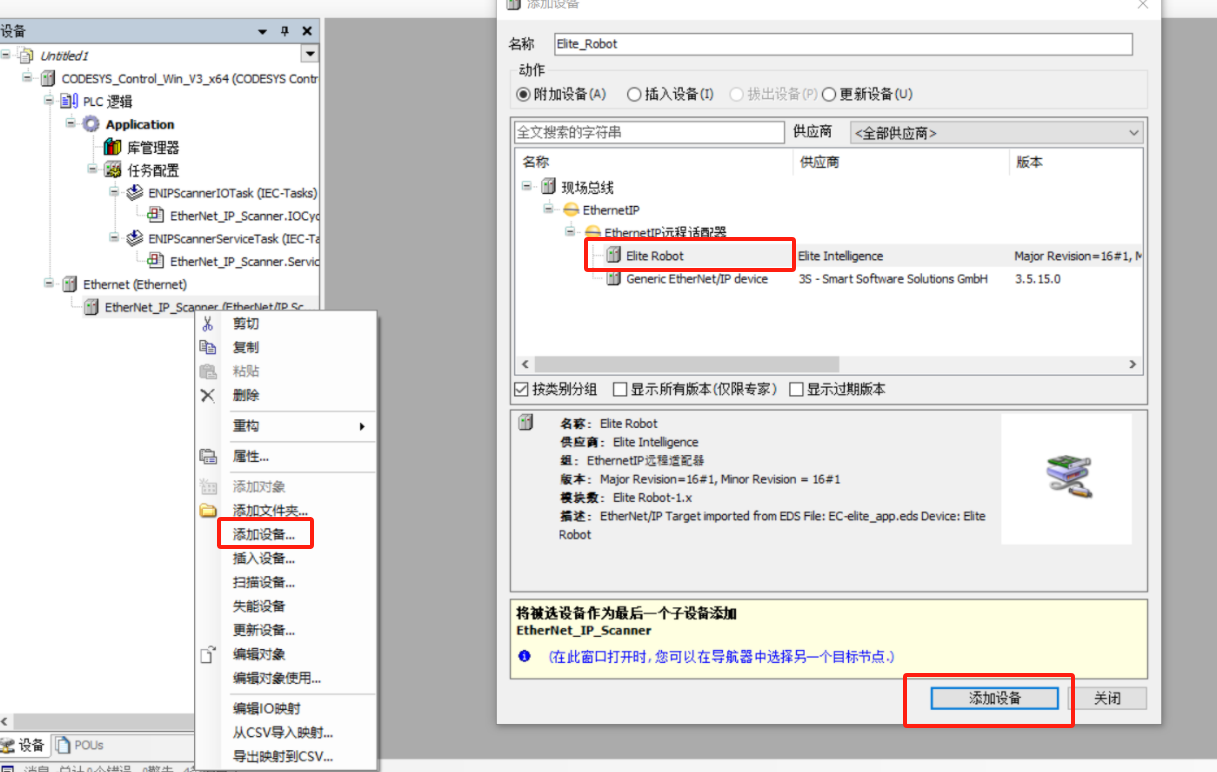This screenshot has height=772, width=1217.
Task: Collapse the PLC logic (PLC 逻辑) node
Action: 49,101
